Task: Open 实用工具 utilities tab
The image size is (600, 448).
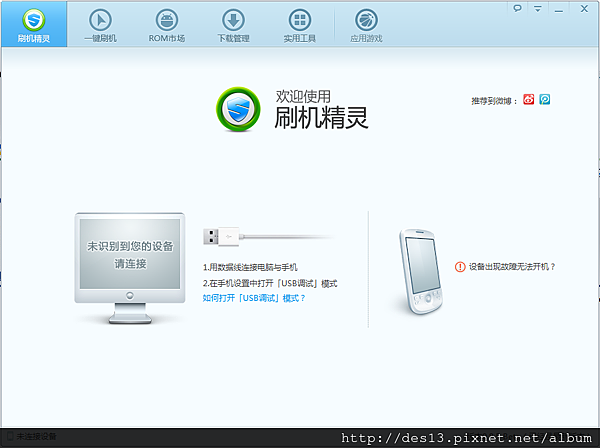Action: pos(300,25)
